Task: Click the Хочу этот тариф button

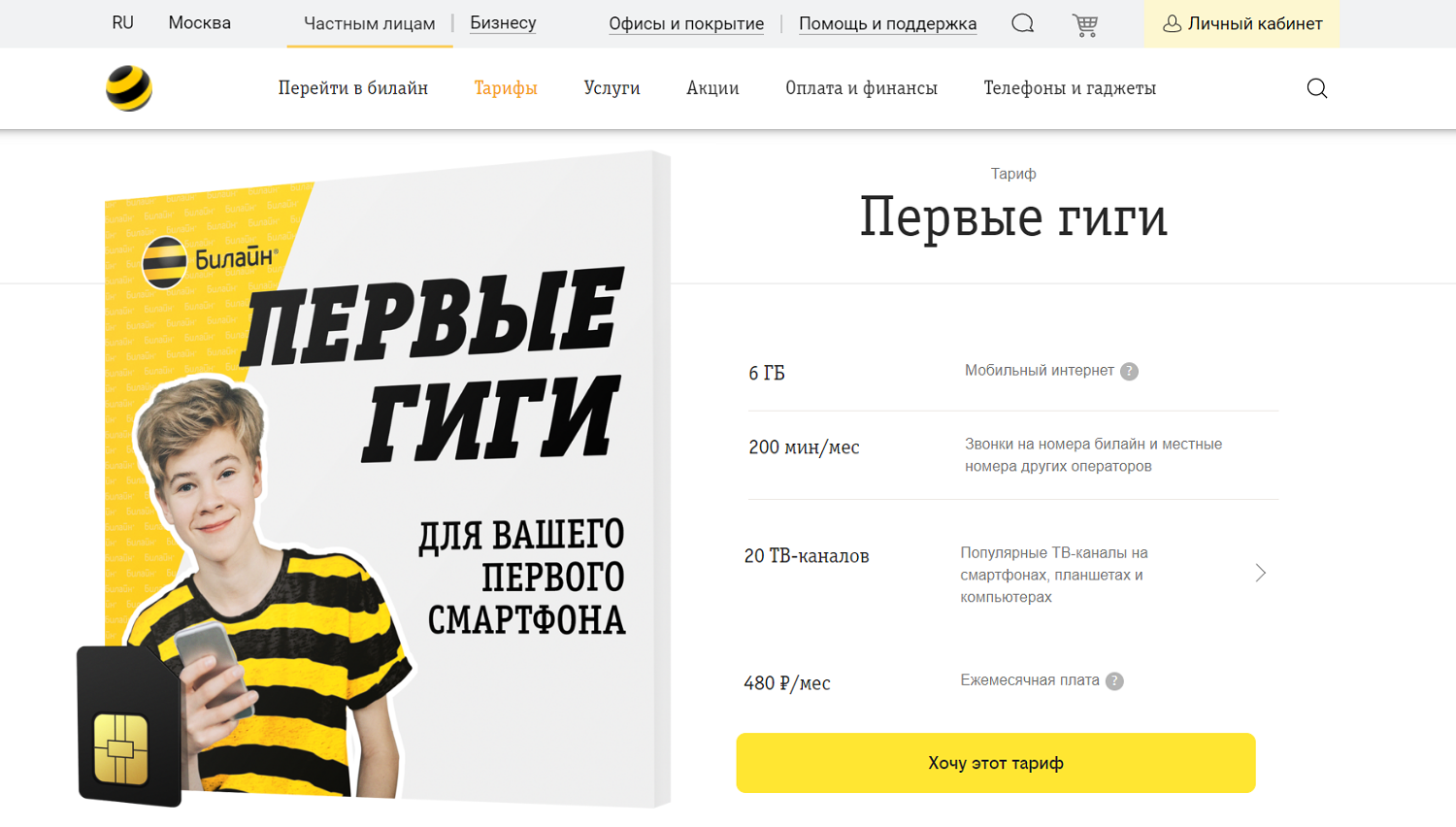Action: click(996, 763)
